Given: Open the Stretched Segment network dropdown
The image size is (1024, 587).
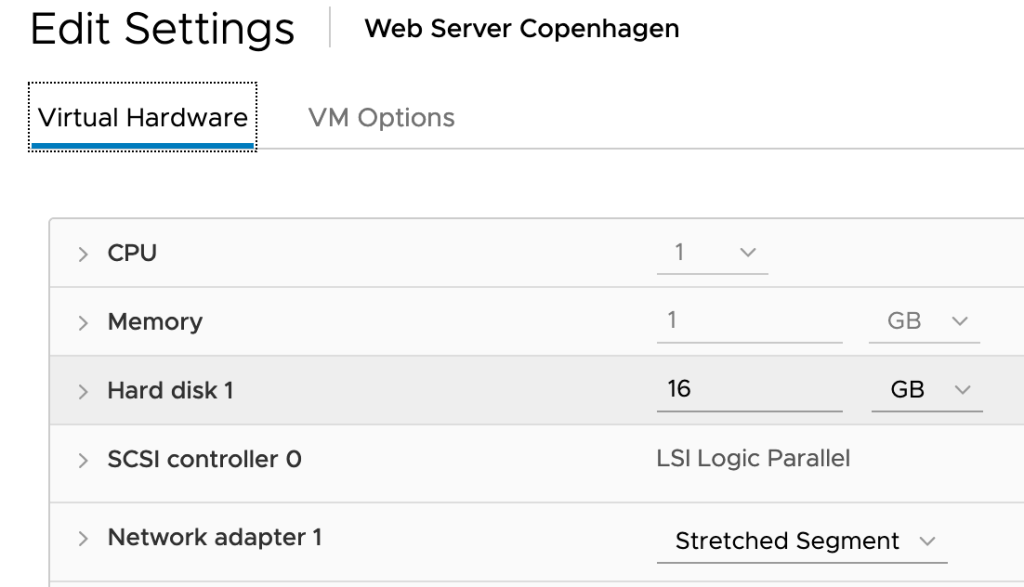Looking at the screenshot, I should tap(804, 541).
